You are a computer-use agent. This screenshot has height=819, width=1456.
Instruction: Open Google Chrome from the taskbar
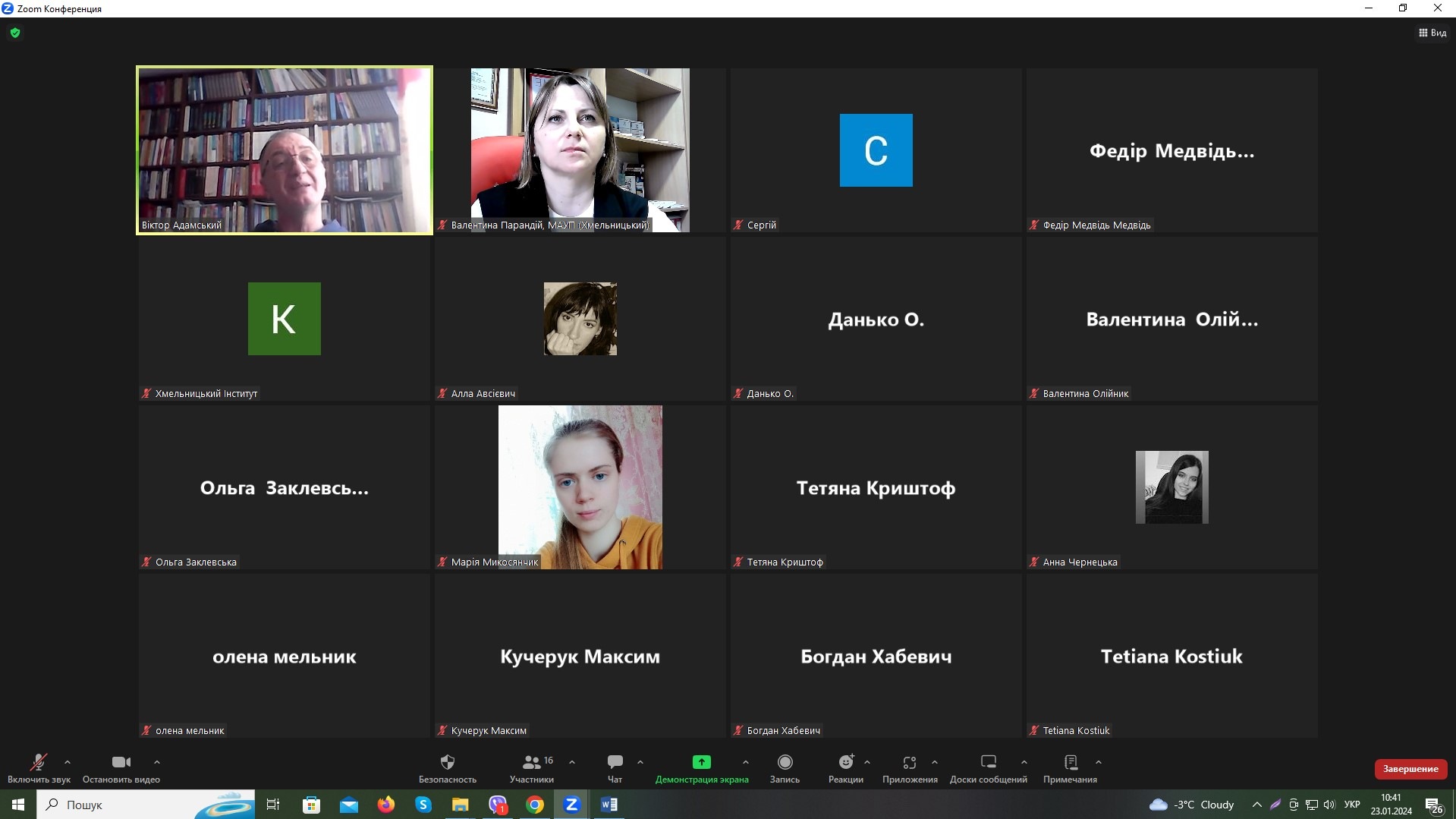(535, 805)
